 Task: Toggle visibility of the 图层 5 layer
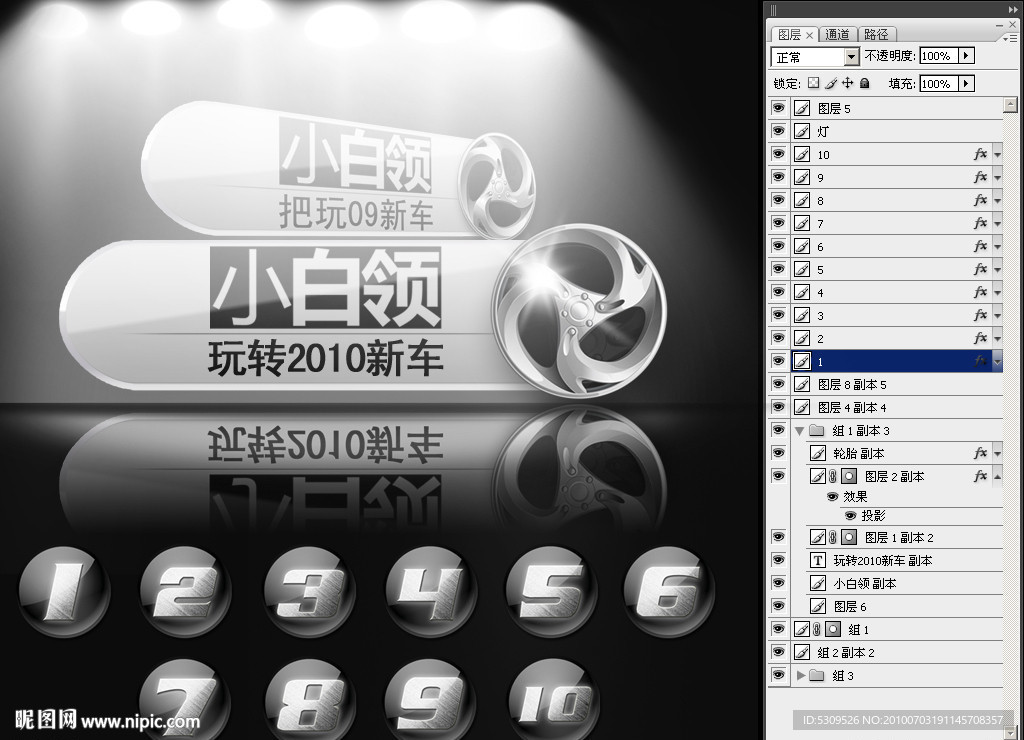(x=778, y=108)
